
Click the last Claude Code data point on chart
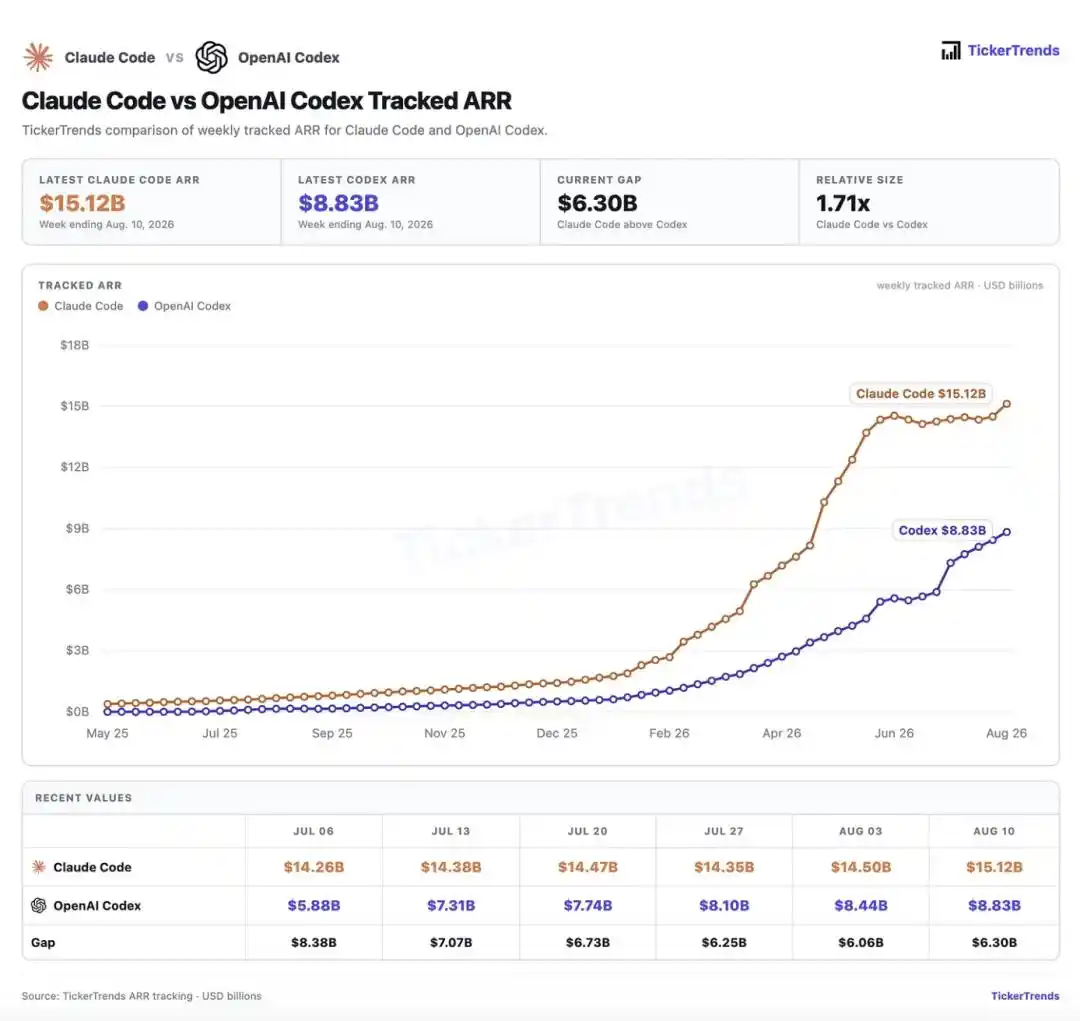[1006, 404]
